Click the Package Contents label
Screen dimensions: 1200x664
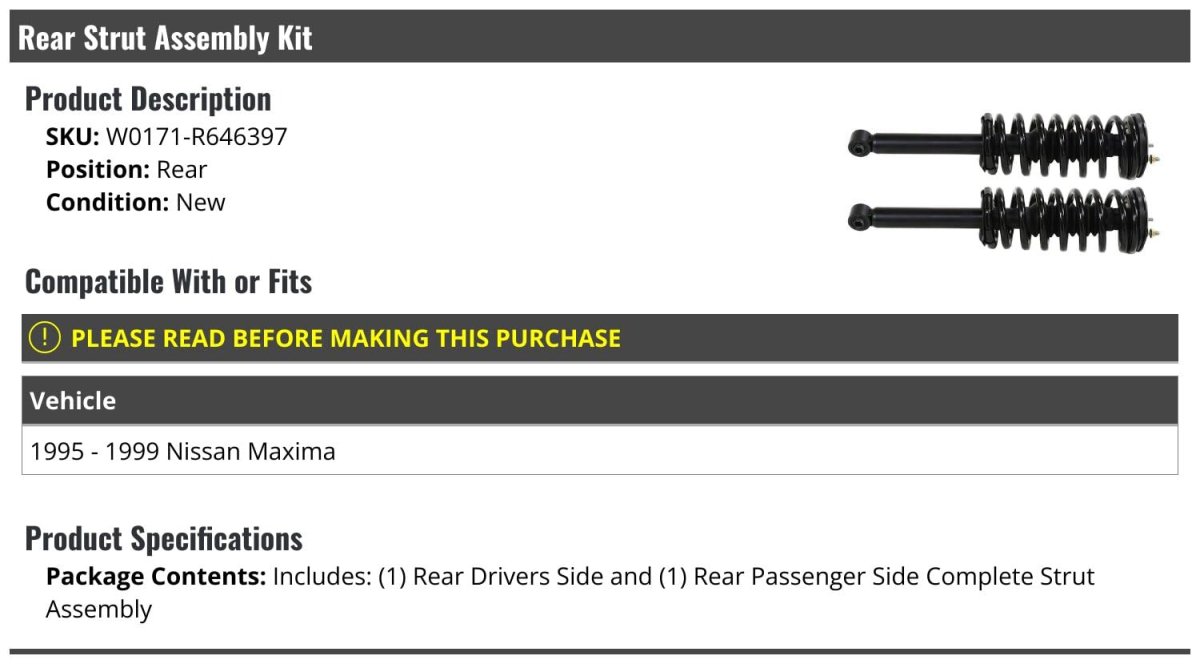click(x=155, y=577)
